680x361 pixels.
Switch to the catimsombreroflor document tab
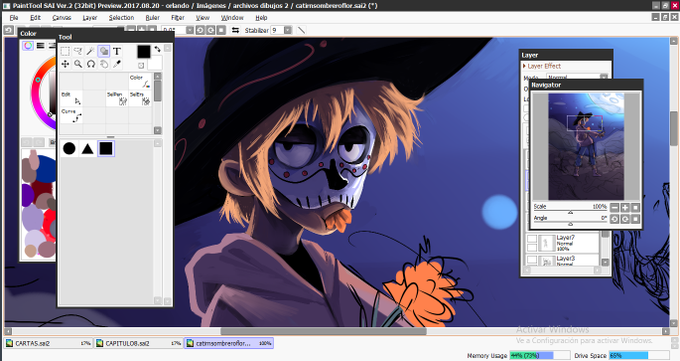click(x=229, y=343)
